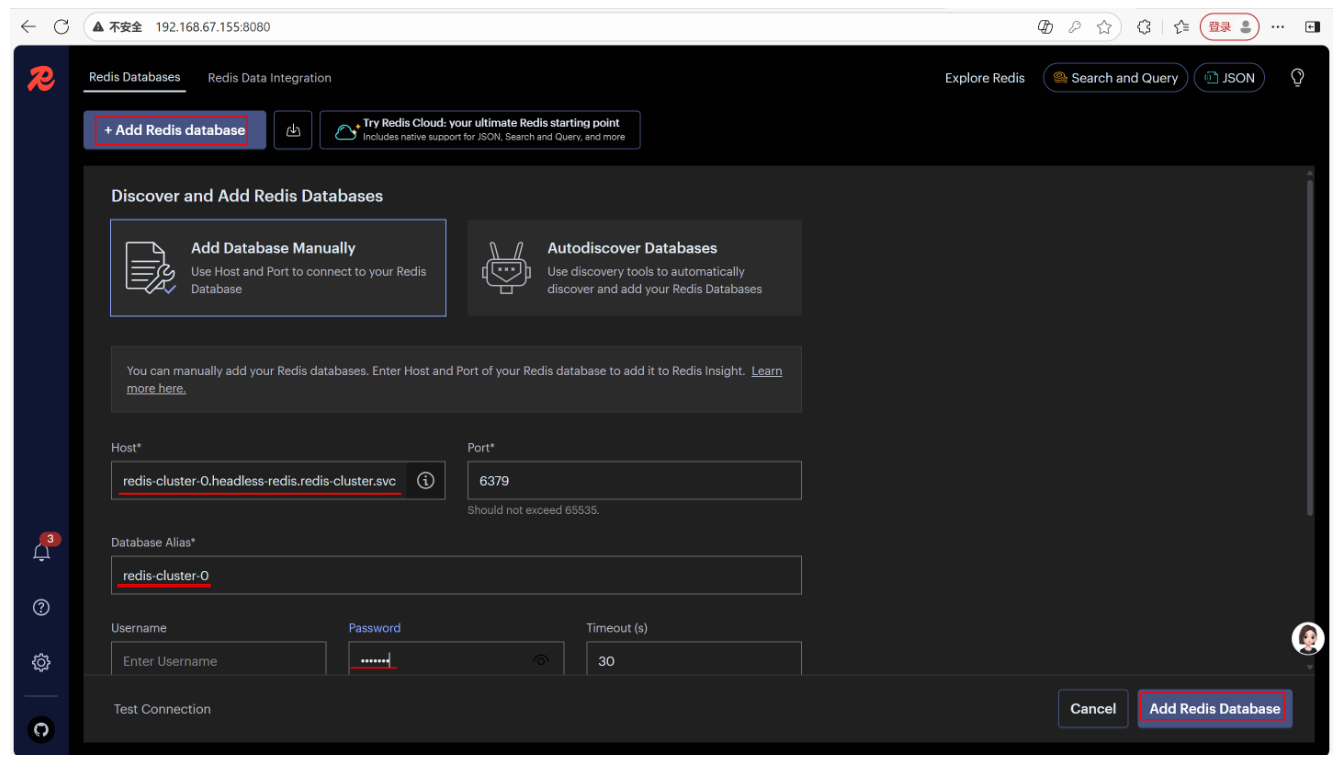
Task: Click the Explore Redis text
Action: click(984, 78)
